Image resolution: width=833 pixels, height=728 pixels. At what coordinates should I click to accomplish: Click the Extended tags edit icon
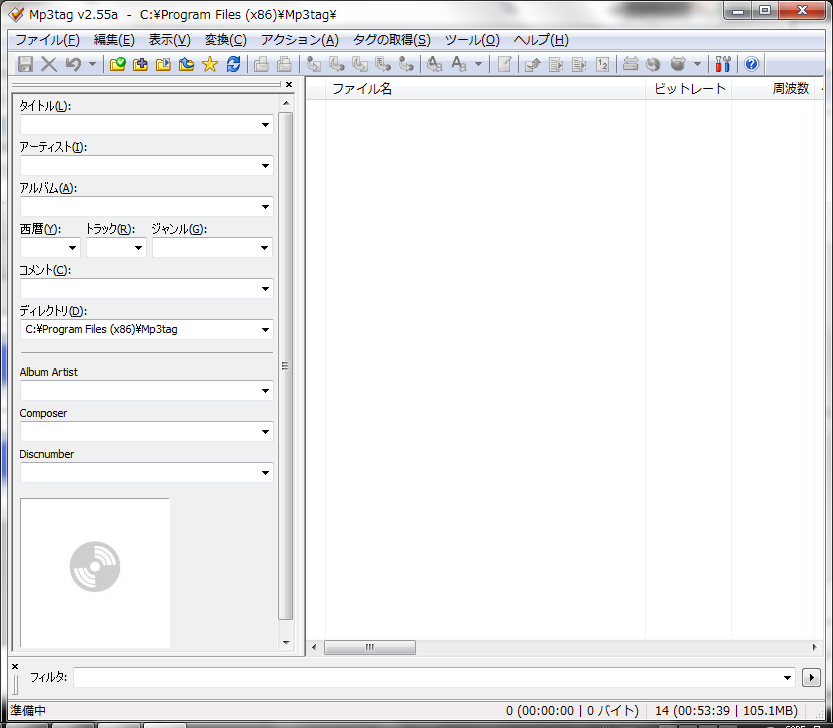pos(504,64)
